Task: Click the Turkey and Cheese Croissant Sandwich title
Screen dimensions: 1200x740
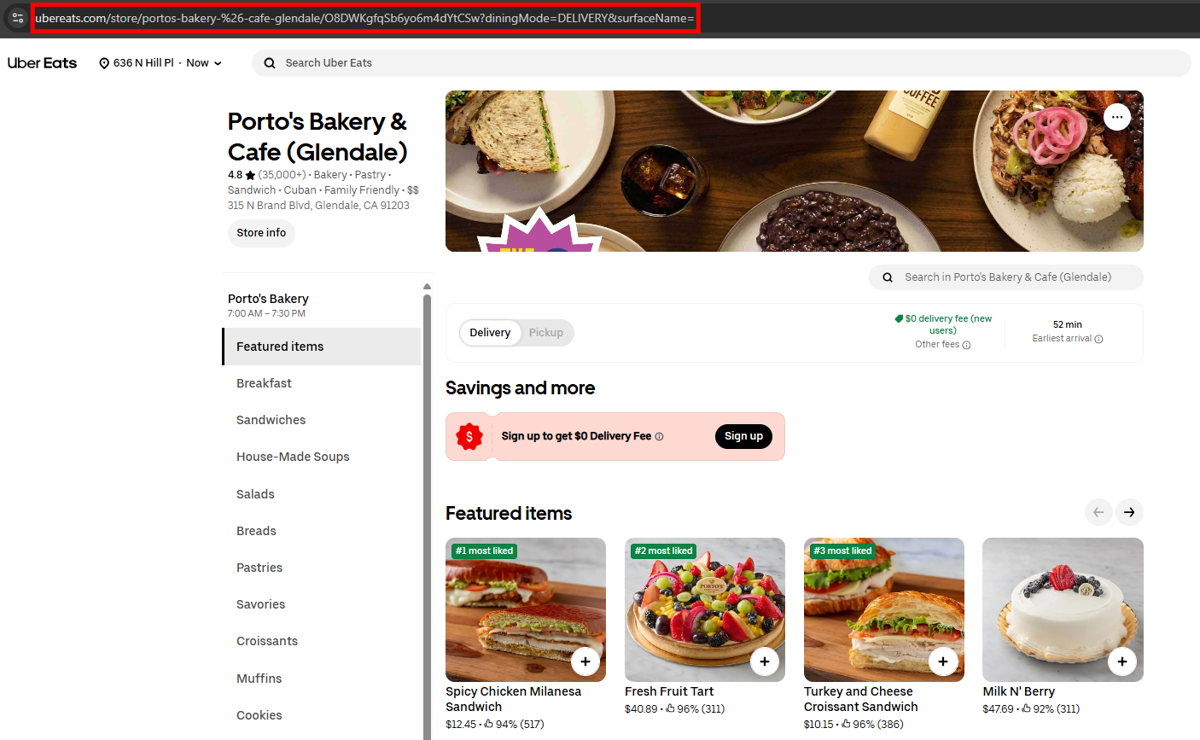Action: (x=861, y=699)
